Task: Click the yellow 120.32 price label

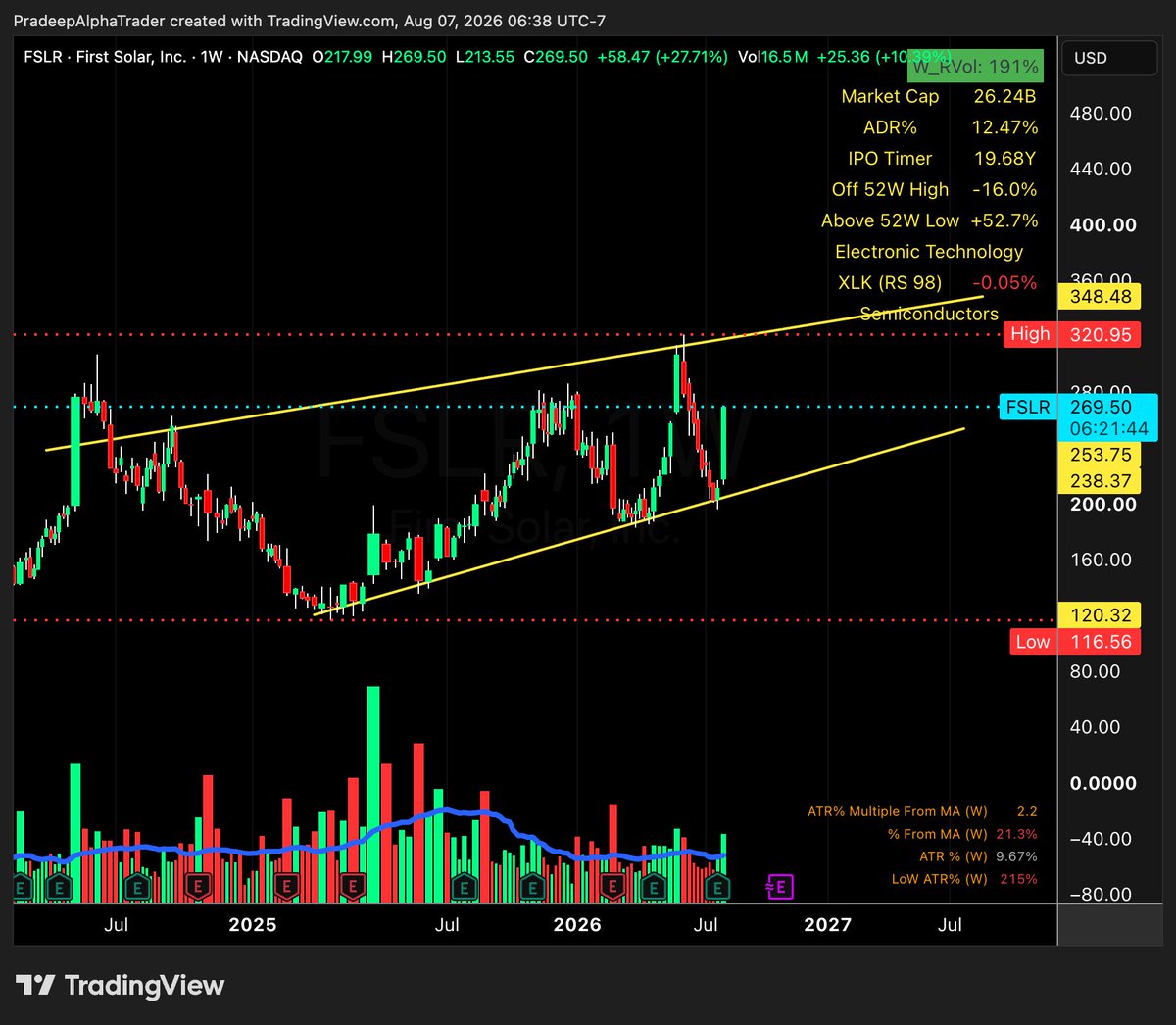Action: [x=1100, y=615]
